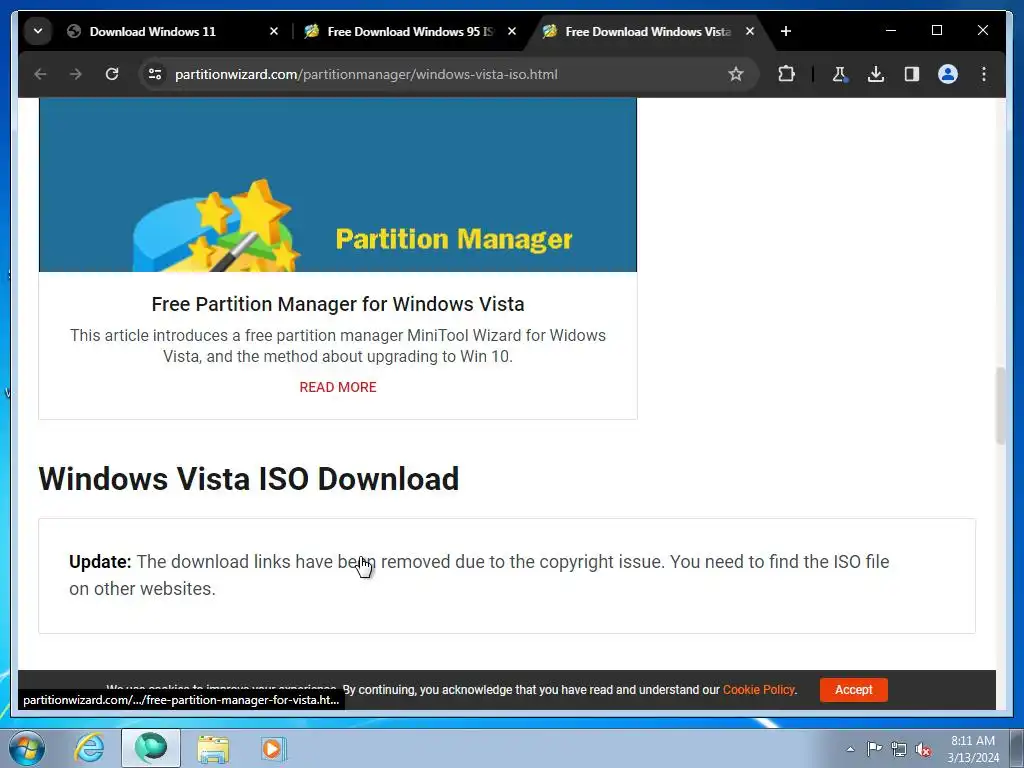
Task: Show hidden system tray icons
Action: [850, 749]
